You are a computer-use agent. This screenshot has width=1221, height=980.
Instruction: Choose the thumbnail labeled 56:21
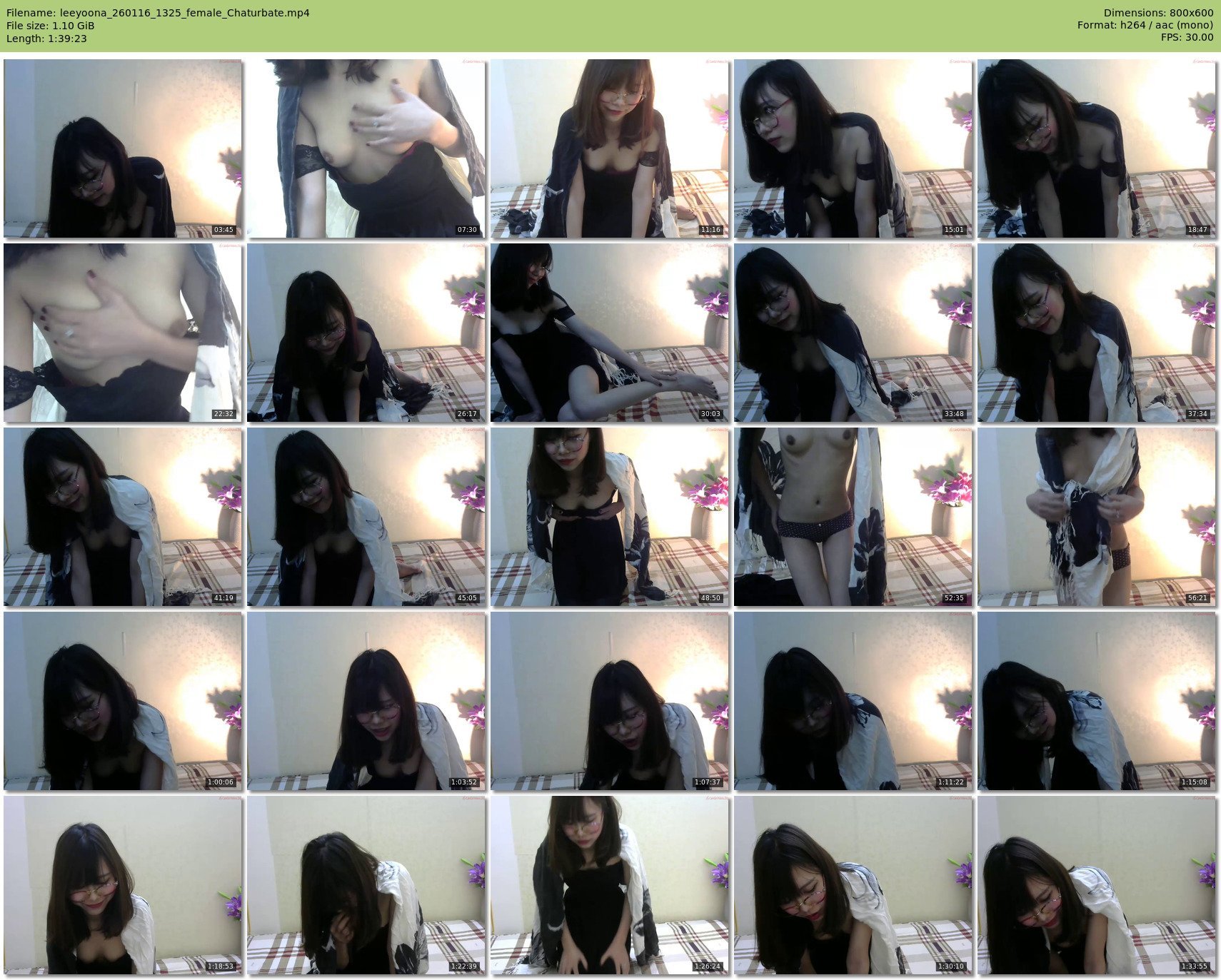coord(1097,517)
